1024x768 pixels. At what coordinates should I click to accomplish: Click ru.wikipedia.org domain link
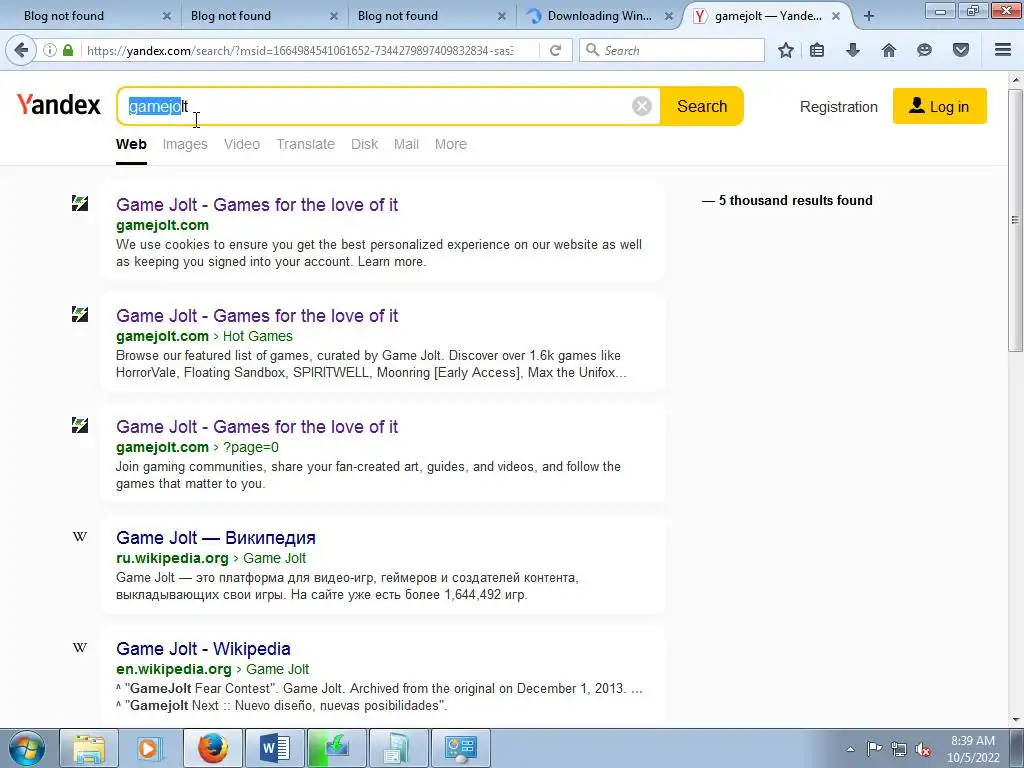[x=172, y=558]
